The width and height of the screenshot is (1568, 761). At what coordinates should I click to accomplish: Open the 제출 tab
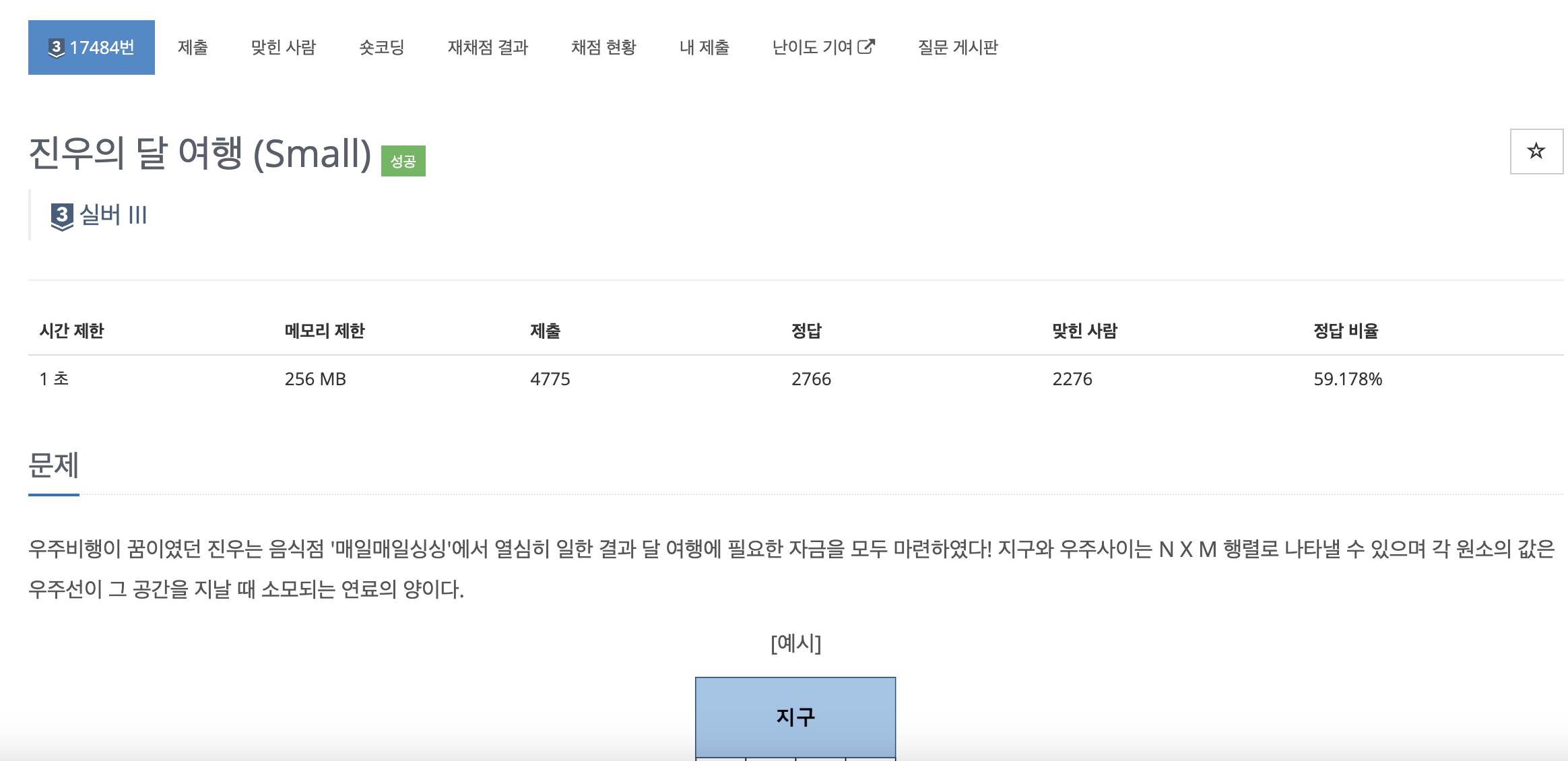[193, 47]
